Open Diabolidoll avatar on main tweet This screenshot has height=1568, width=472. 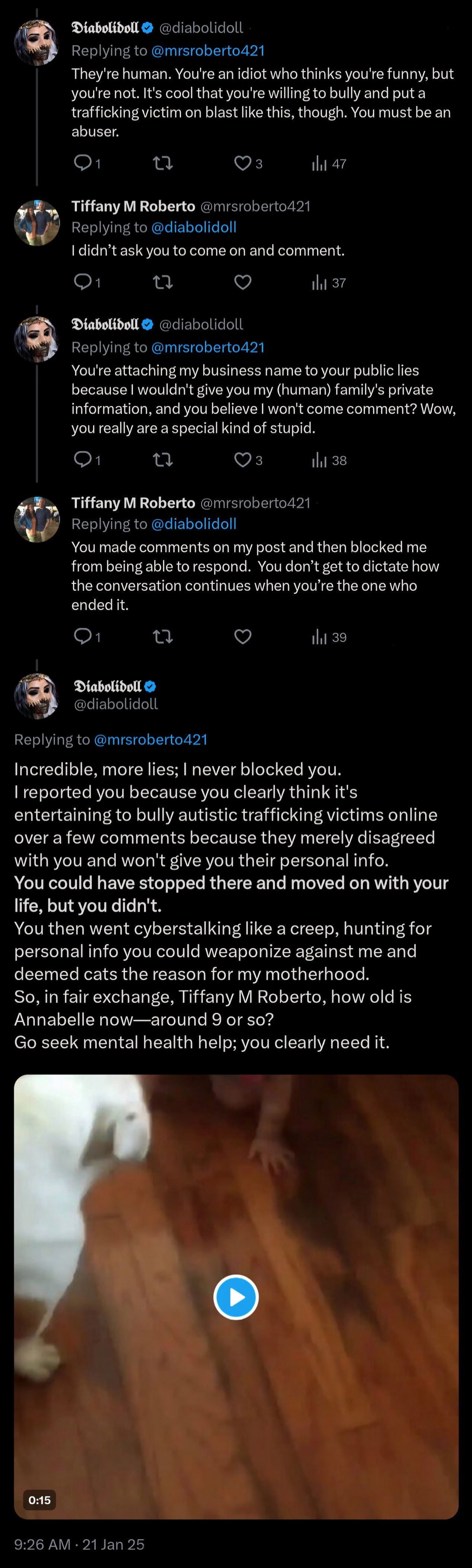click(x=37, y=696)
